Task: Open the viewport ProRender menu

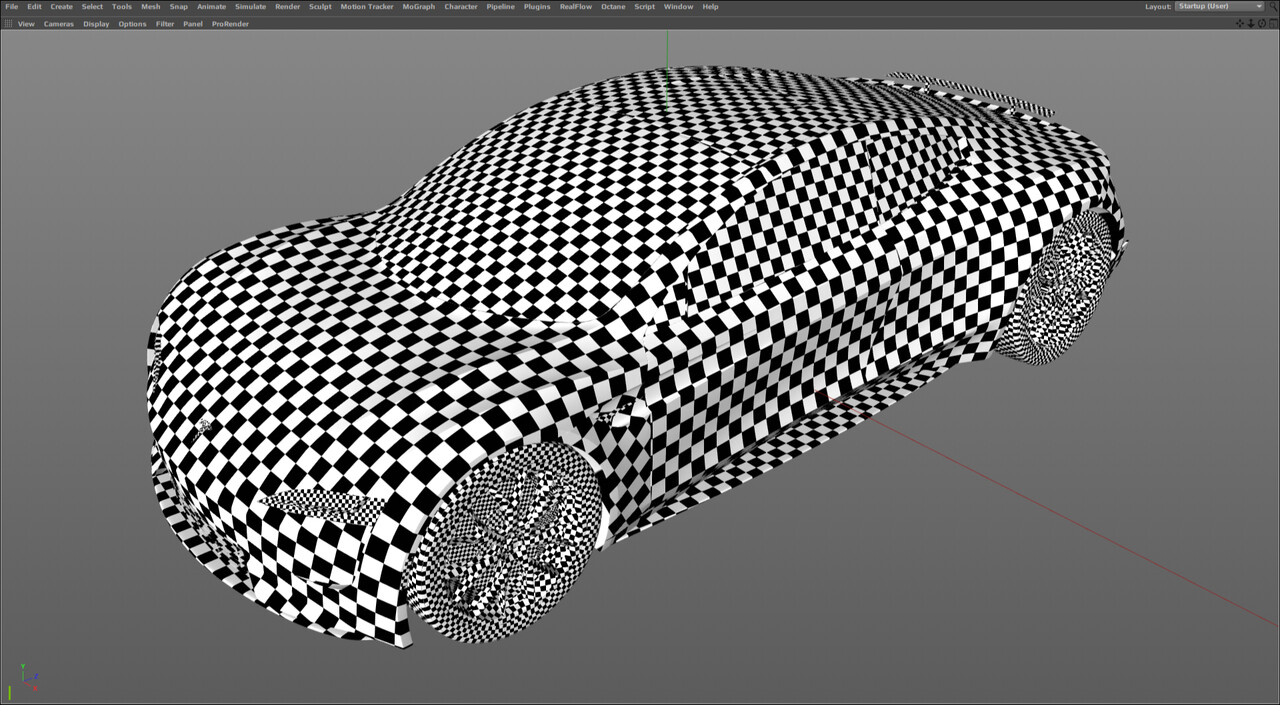Action: point(230,23)
